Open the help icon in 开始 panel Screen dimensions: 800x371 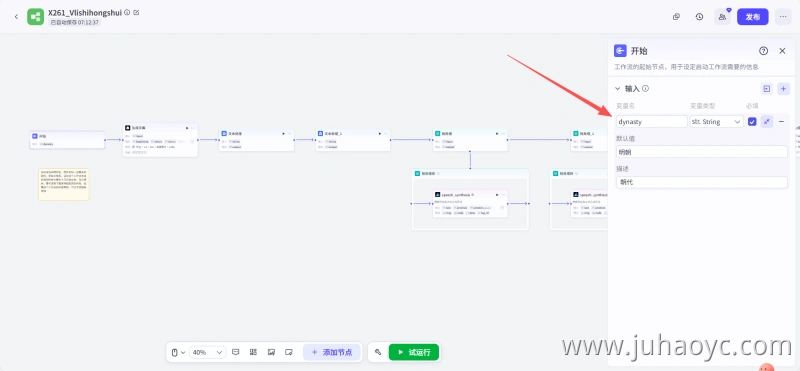click(x=763, y=51)
